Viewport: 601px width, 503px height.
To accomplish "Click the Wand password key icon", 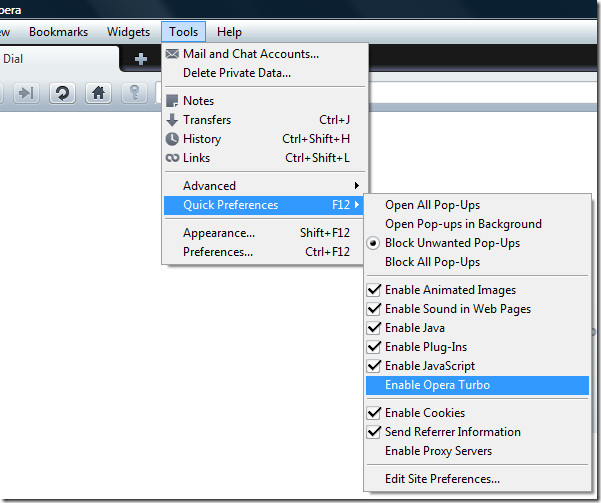I will (x=133, y=93).
